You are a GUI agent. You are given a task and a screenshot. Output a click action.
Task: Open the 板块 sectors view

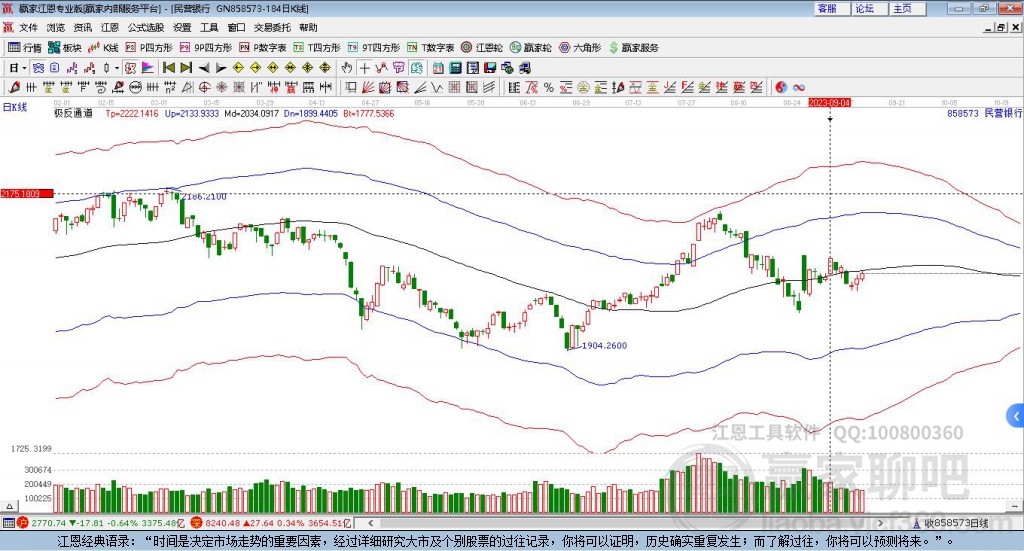click(x=65, y=48)
